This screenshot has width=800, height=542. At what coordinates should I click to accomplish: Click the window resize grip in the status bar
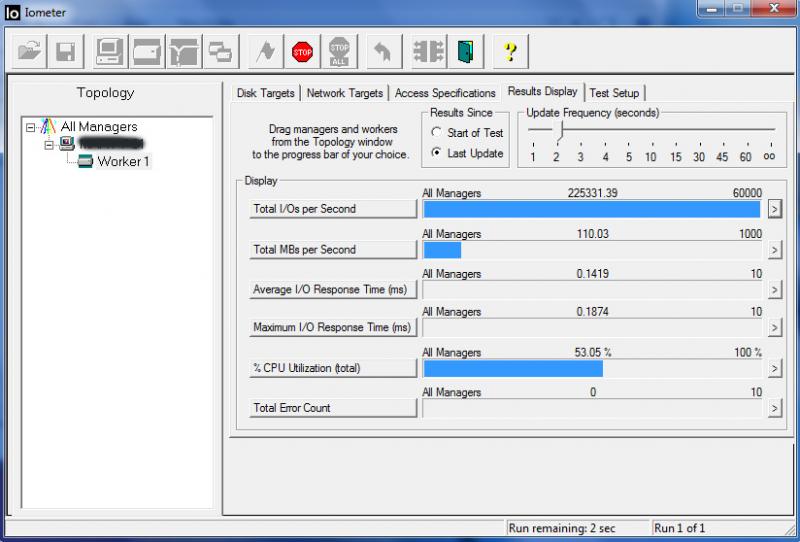[789, 529]
